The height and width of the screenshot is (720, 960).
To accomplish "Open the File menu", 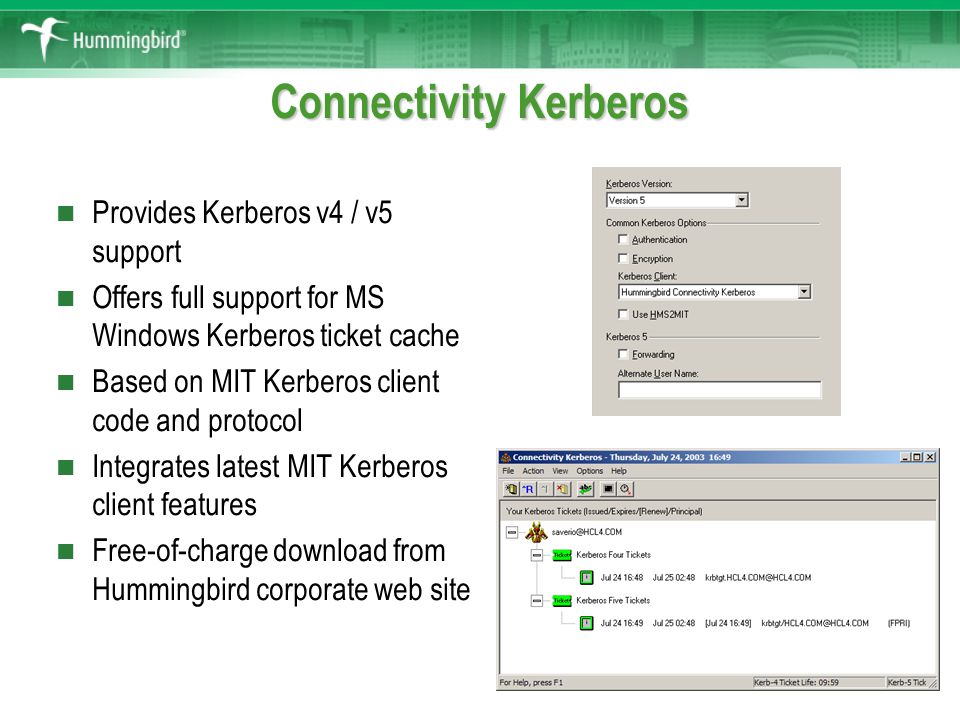I will coord(508,471).
